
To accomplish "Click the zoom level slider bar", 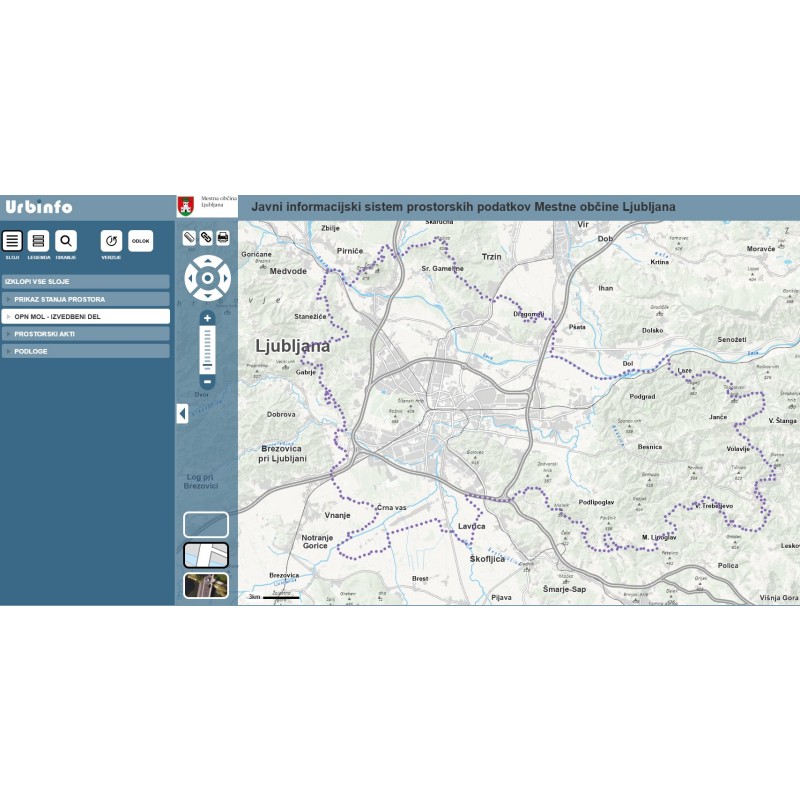I will 207,349.
